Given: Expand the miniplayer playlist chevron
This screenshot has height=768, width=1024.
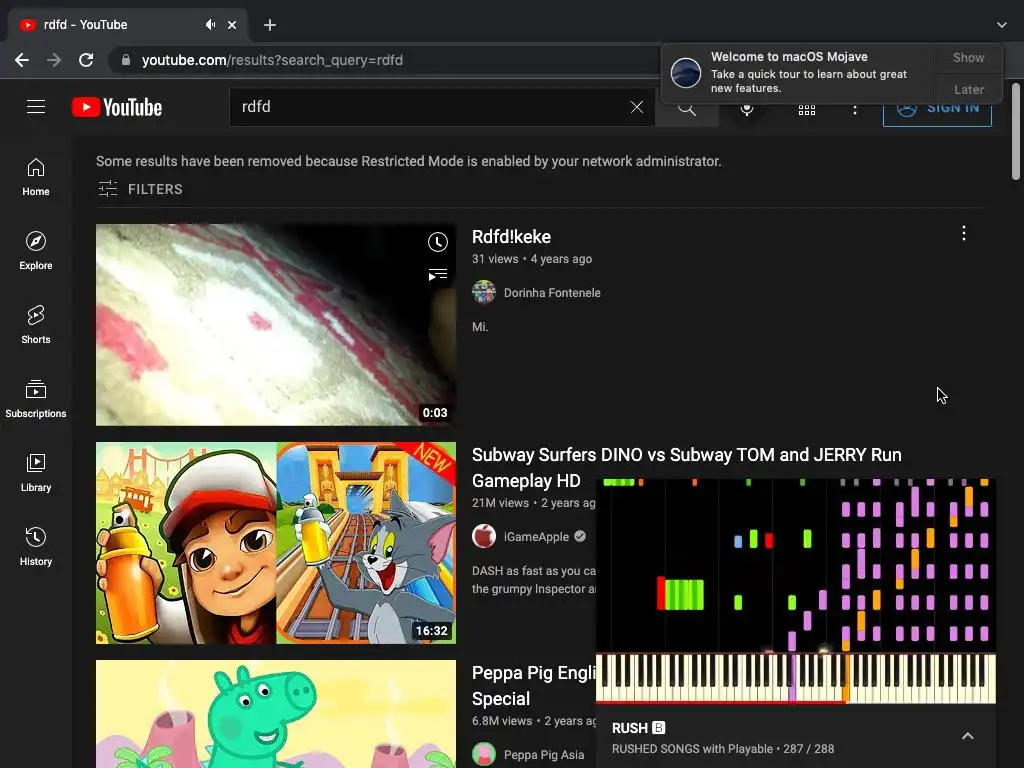Looking at the screenshot, I should click(968, 736).
